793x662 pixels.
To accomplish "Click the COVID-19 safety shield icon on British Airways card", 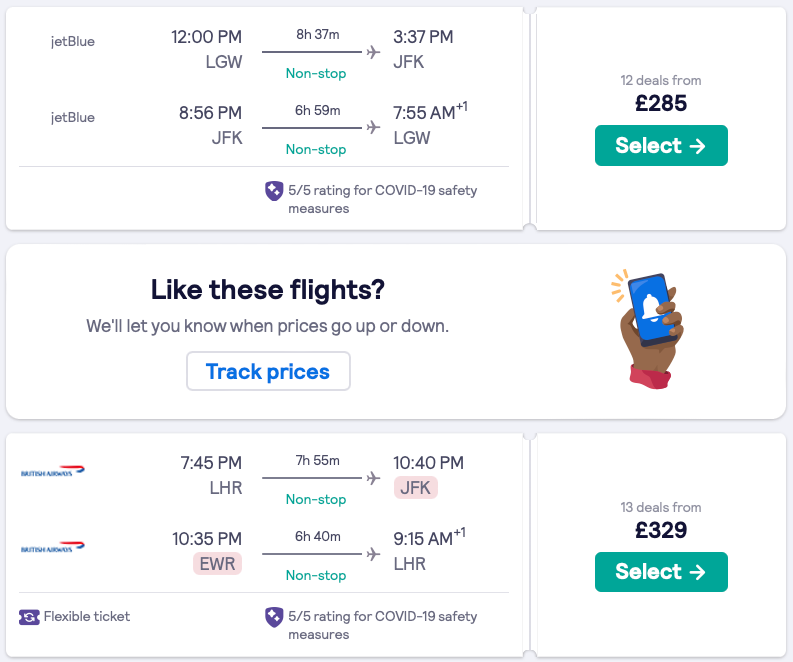I will click(274, 617).
